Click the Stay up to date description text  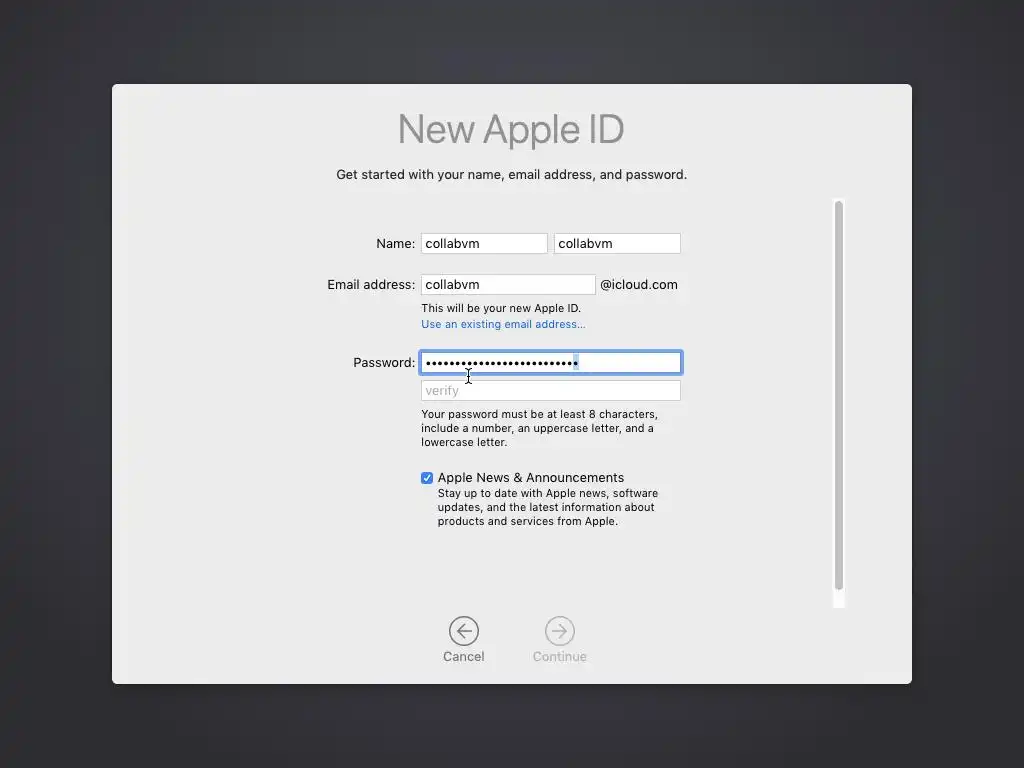(x=548, y=507)
